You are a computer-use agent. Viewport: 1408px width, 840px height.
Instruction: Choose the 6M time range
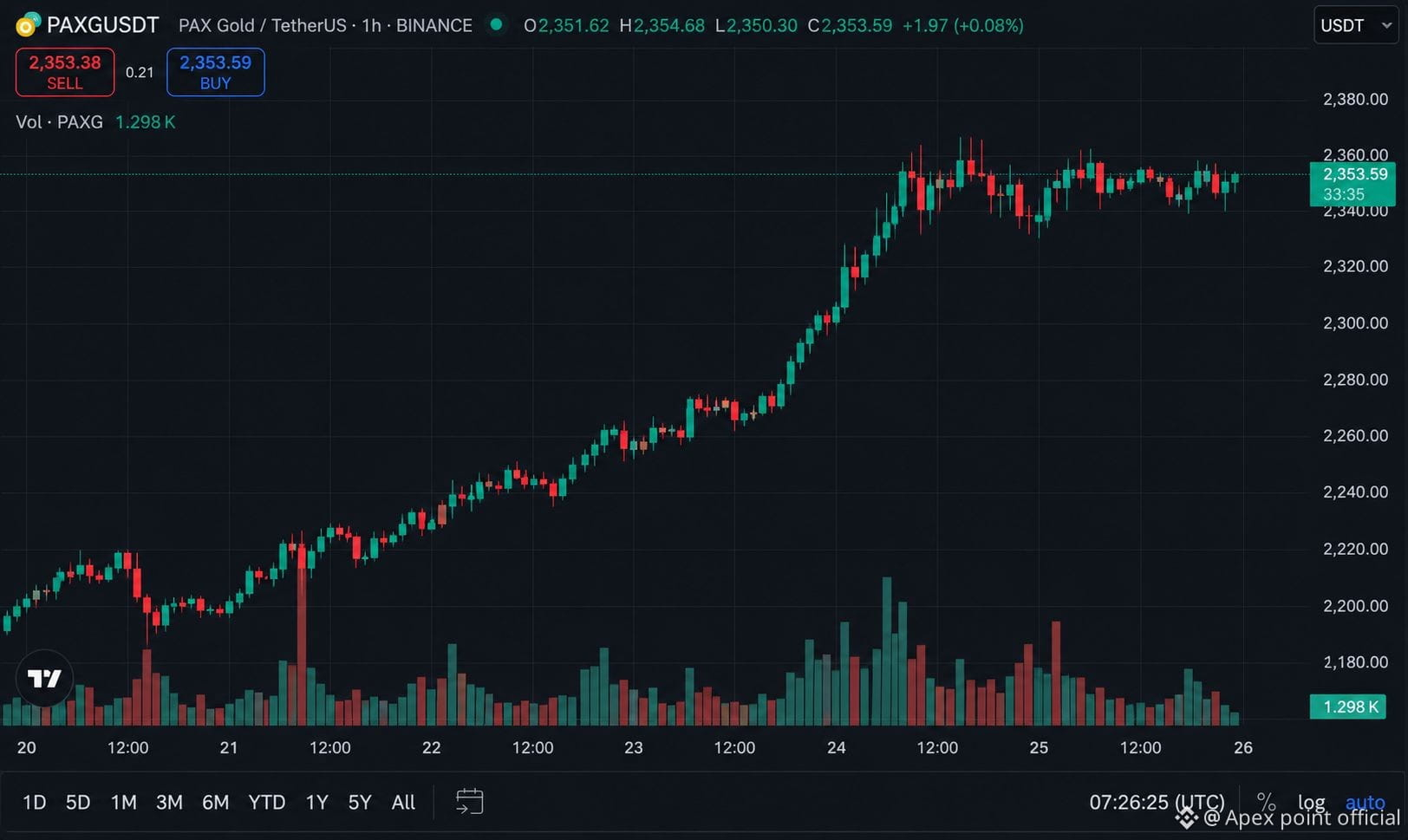click(x=215, y=802)
